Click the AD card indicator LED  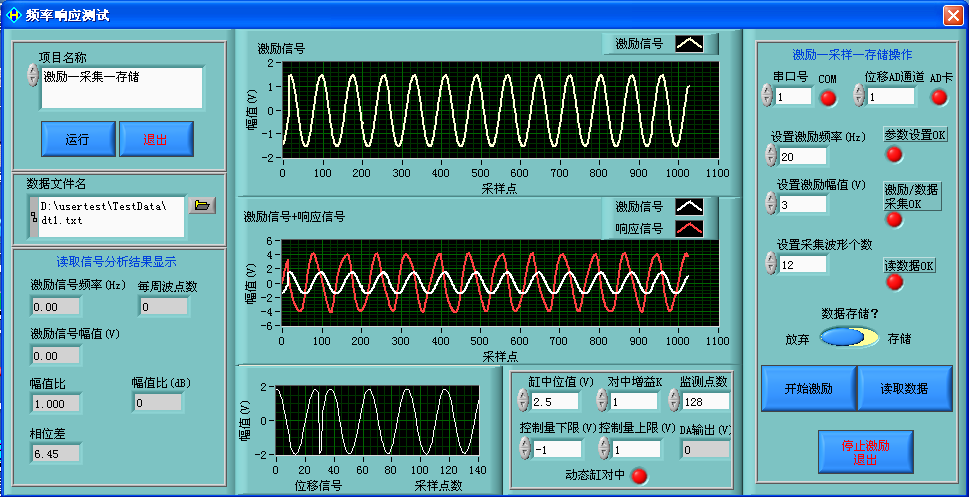click(x=938, y=97)
